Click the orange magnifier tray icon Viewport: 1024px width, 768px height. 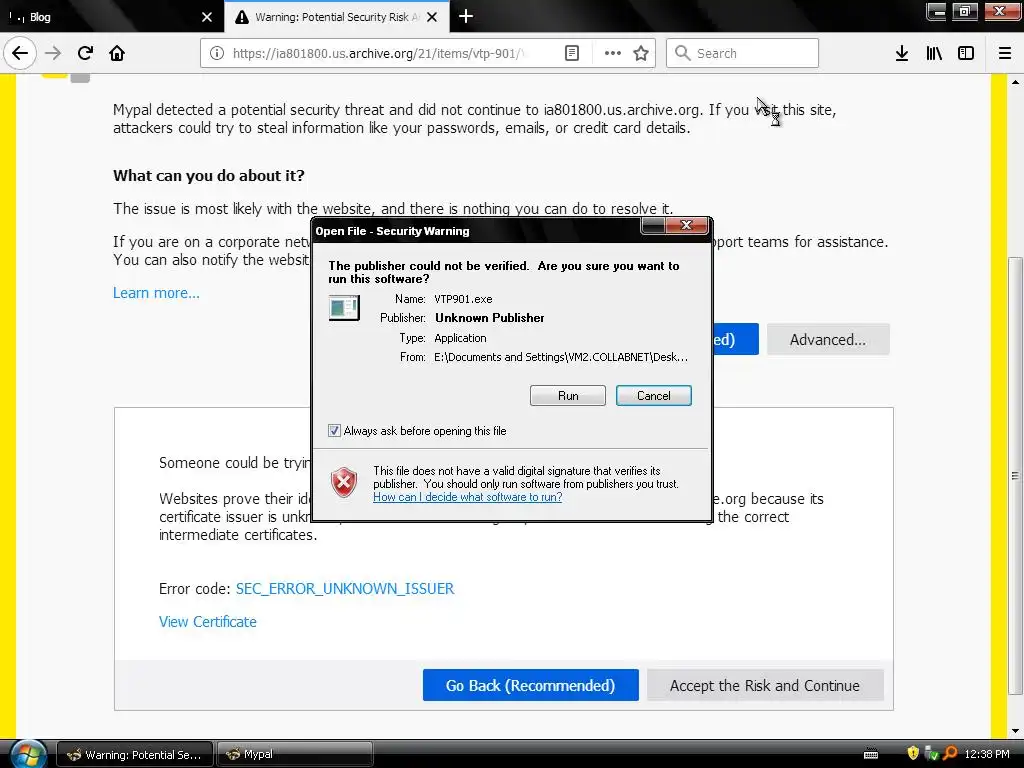point(950,754)
